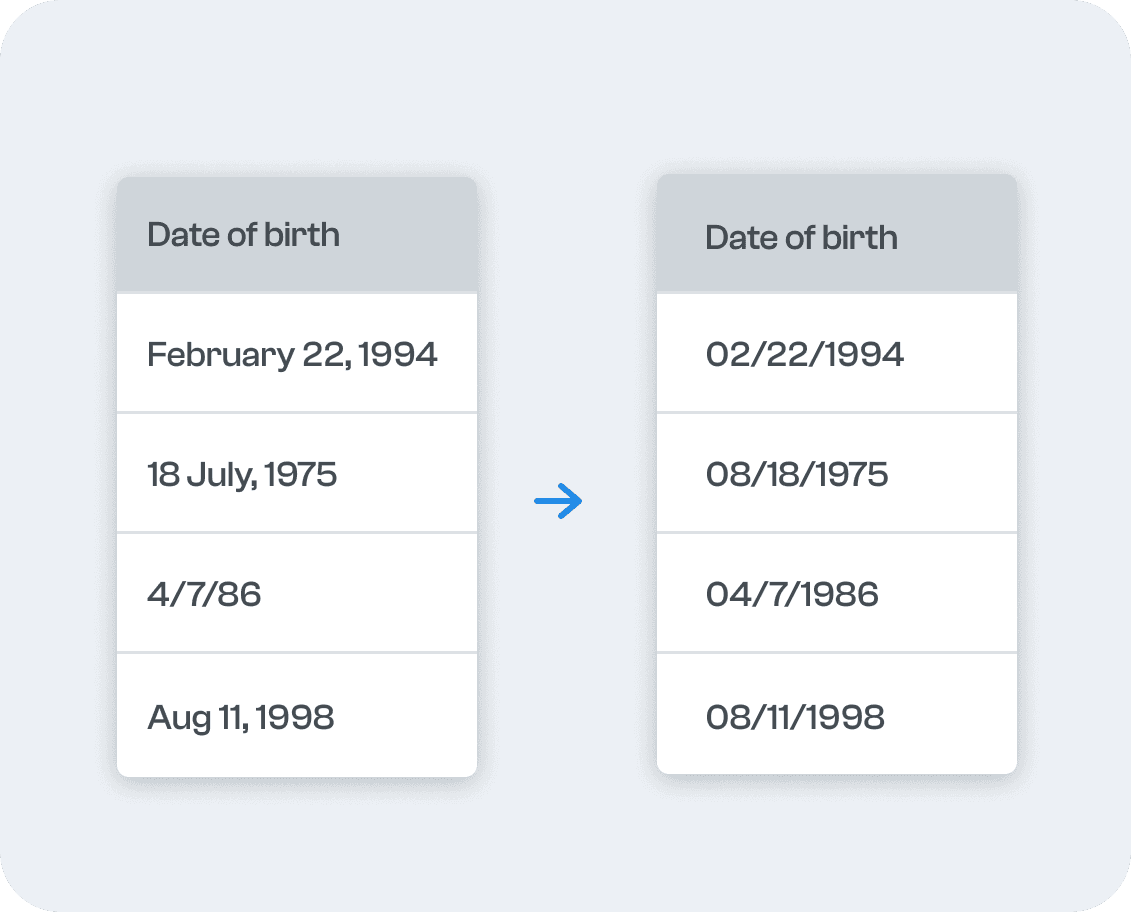Select the left table's Date of birth header
This screenshot has width=1131, height=912.
click(296, 235)
